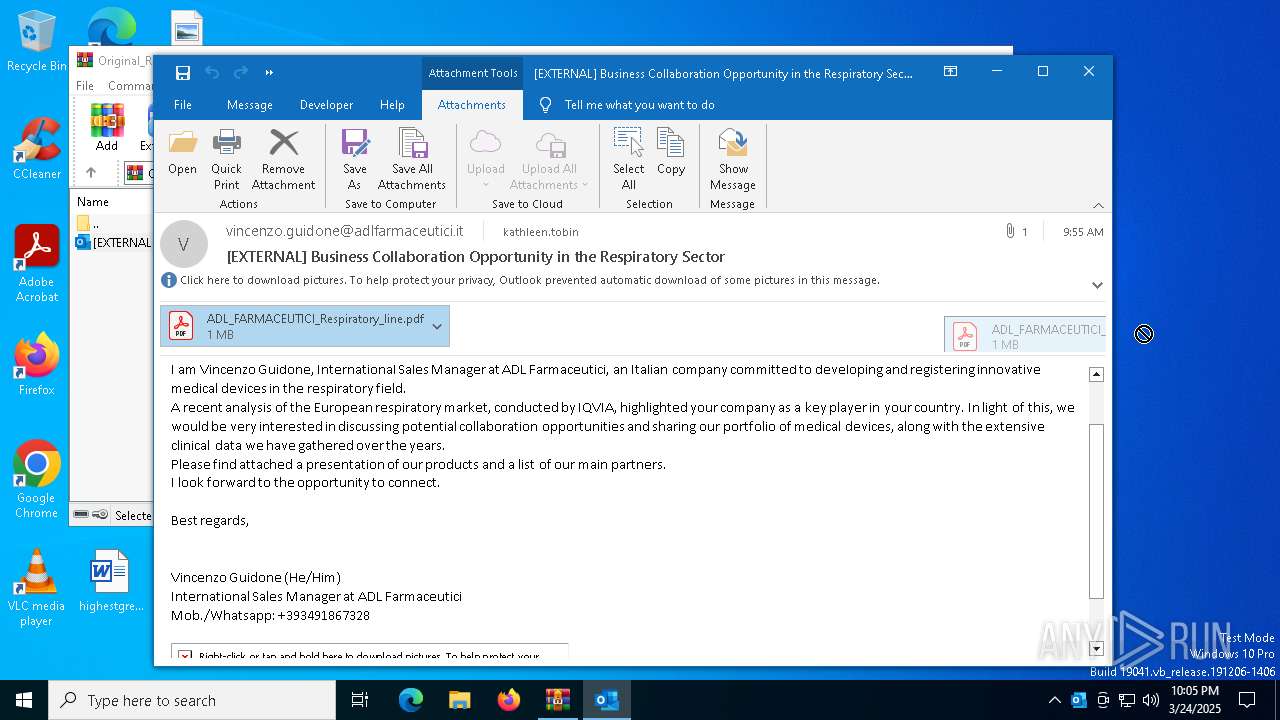Viewport: 1280px width, 720px height.
Task: Open volume control in system tray
Action: [x=1151, y=700]
